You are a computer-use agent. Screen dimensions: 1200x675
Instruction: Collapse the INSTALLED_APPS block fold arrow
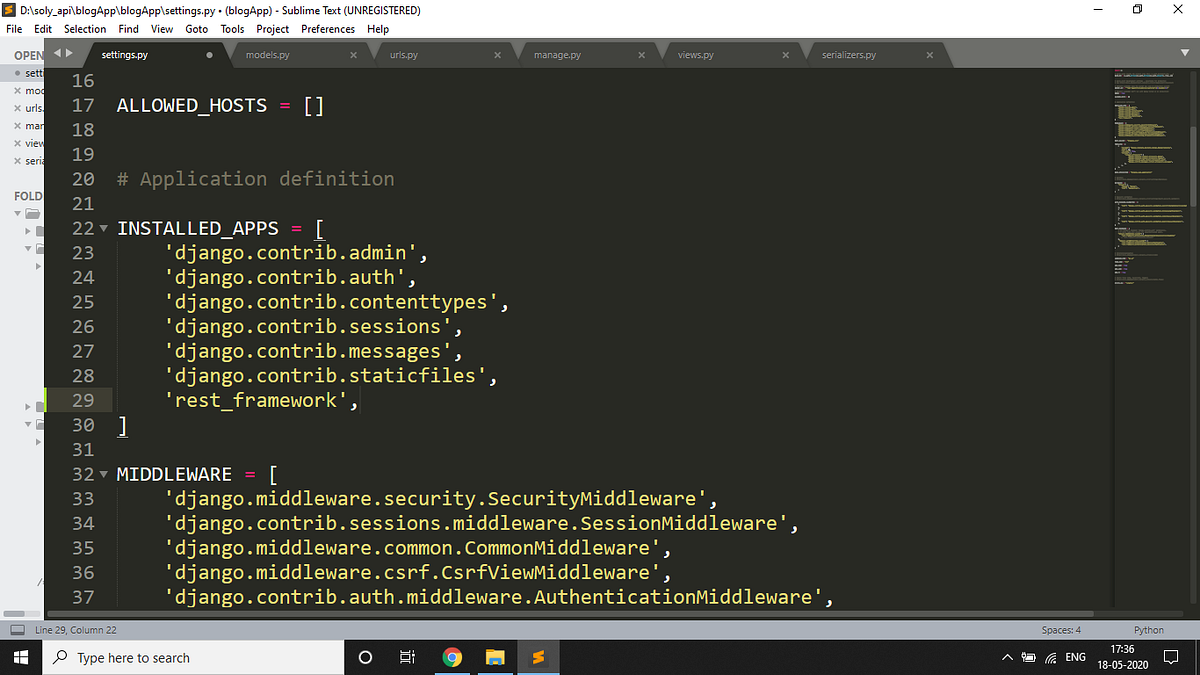105,228
